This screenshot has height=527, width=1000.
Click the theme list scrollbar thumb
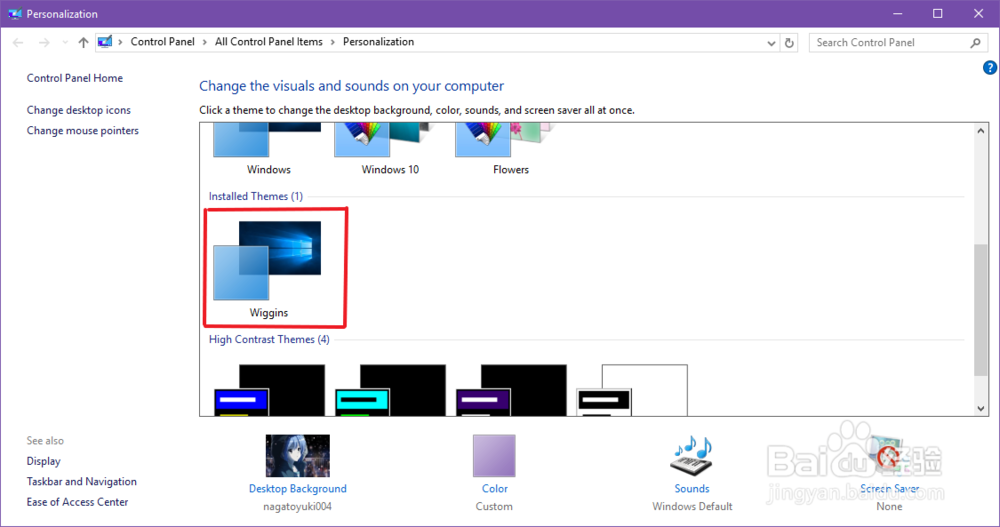point(981,310)
